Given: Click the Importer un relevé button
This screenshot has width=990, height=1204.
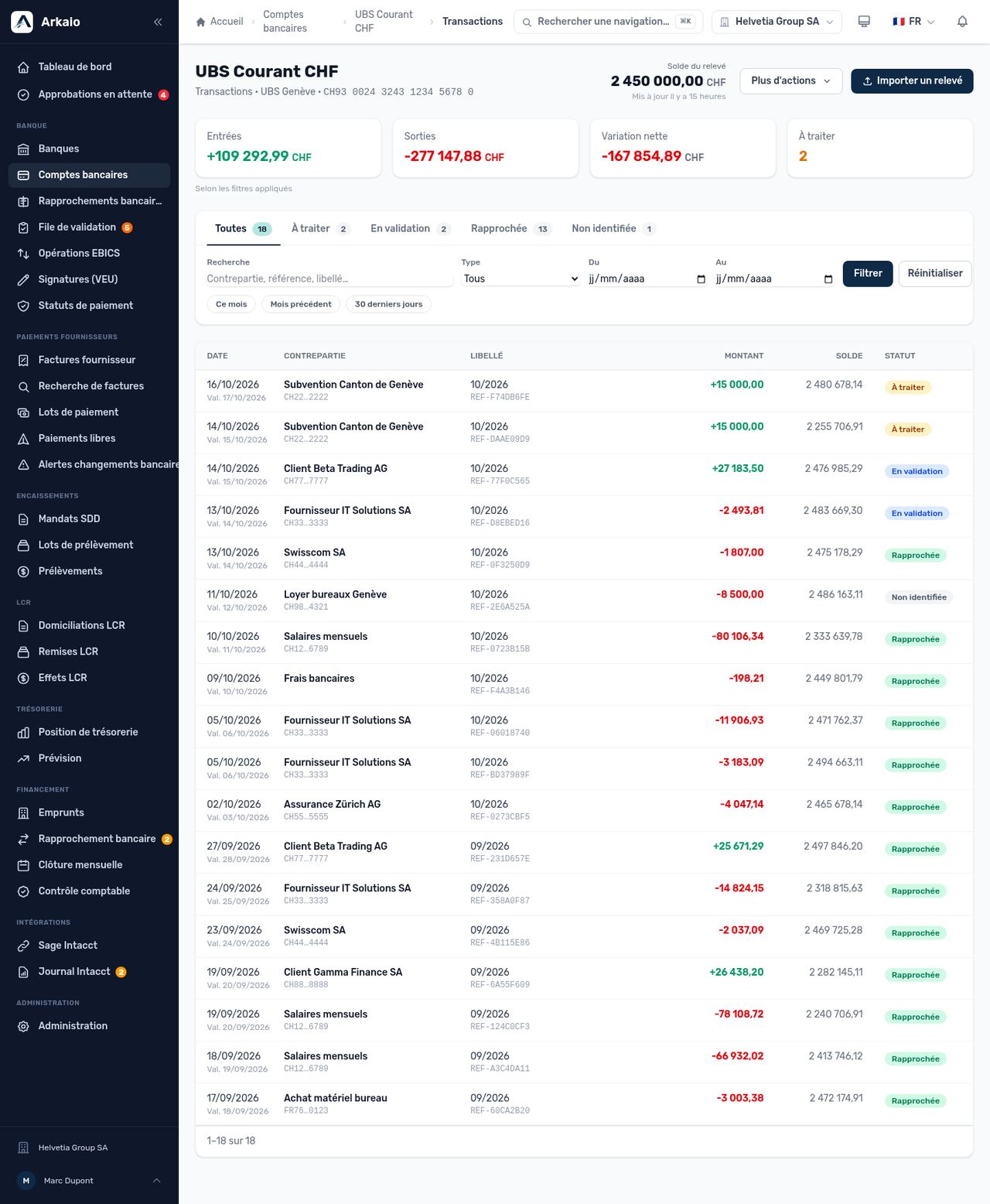Looking at the screenshot, I should pos(912,81).
